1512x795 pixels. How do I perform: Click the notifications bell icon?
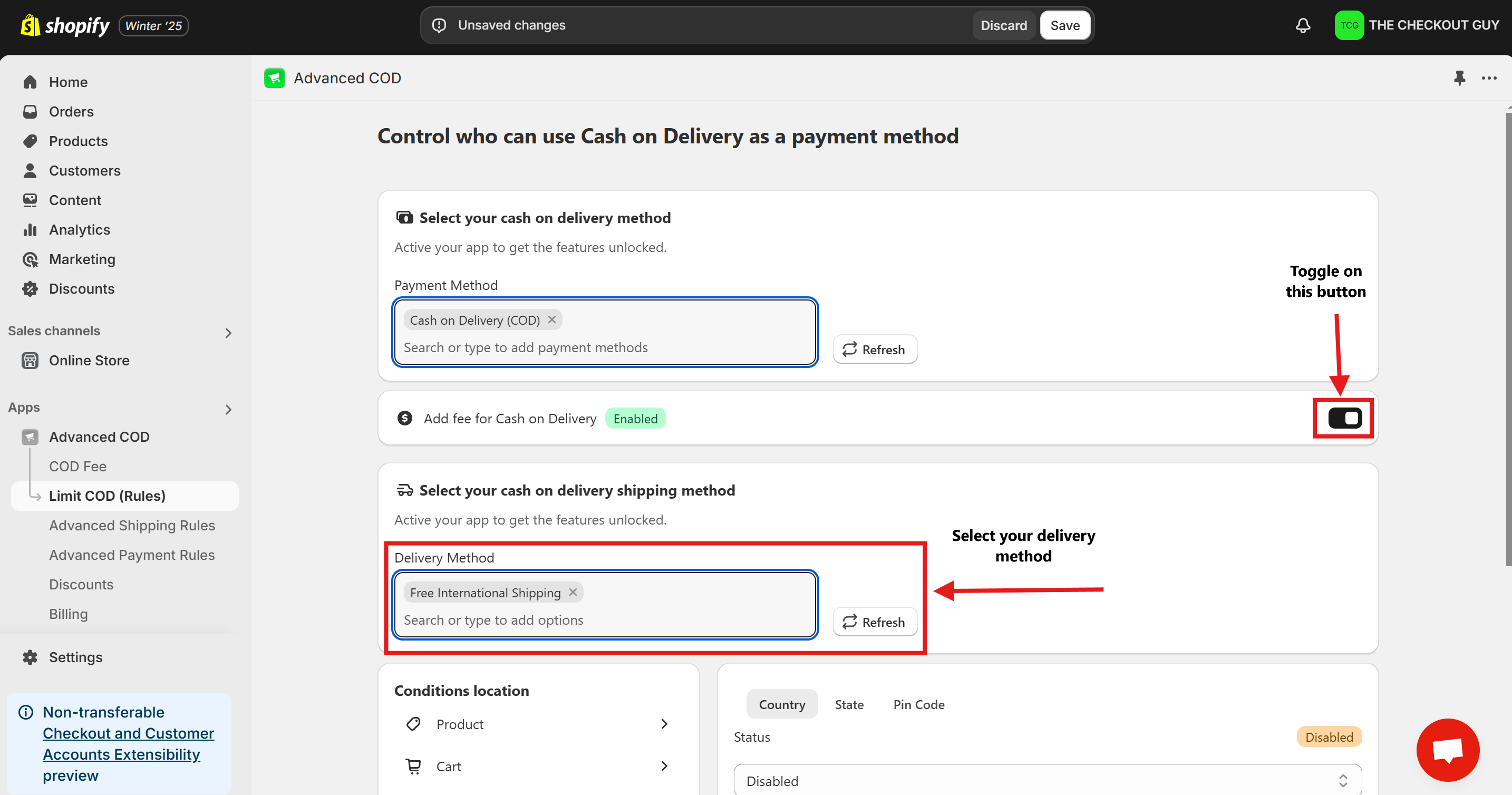point(1303,25)
